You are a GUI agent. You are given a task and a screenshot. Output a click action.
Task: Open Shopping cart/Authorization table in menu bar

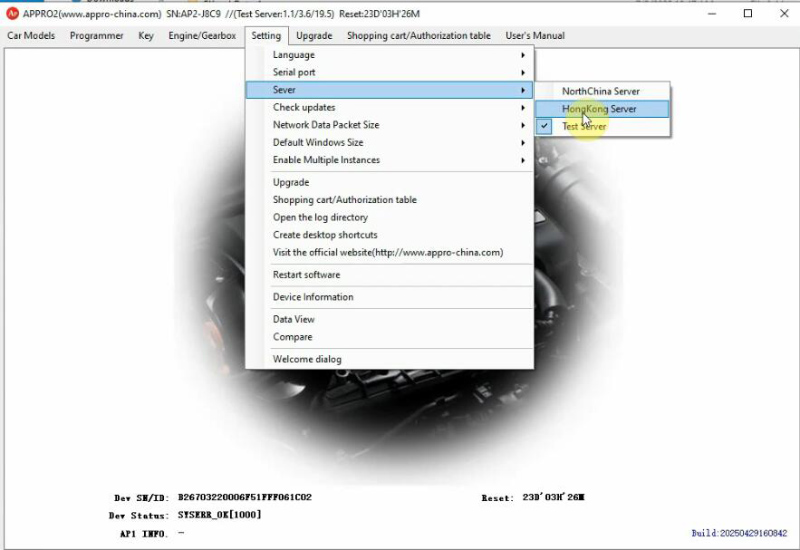click(x=419, y=36)
